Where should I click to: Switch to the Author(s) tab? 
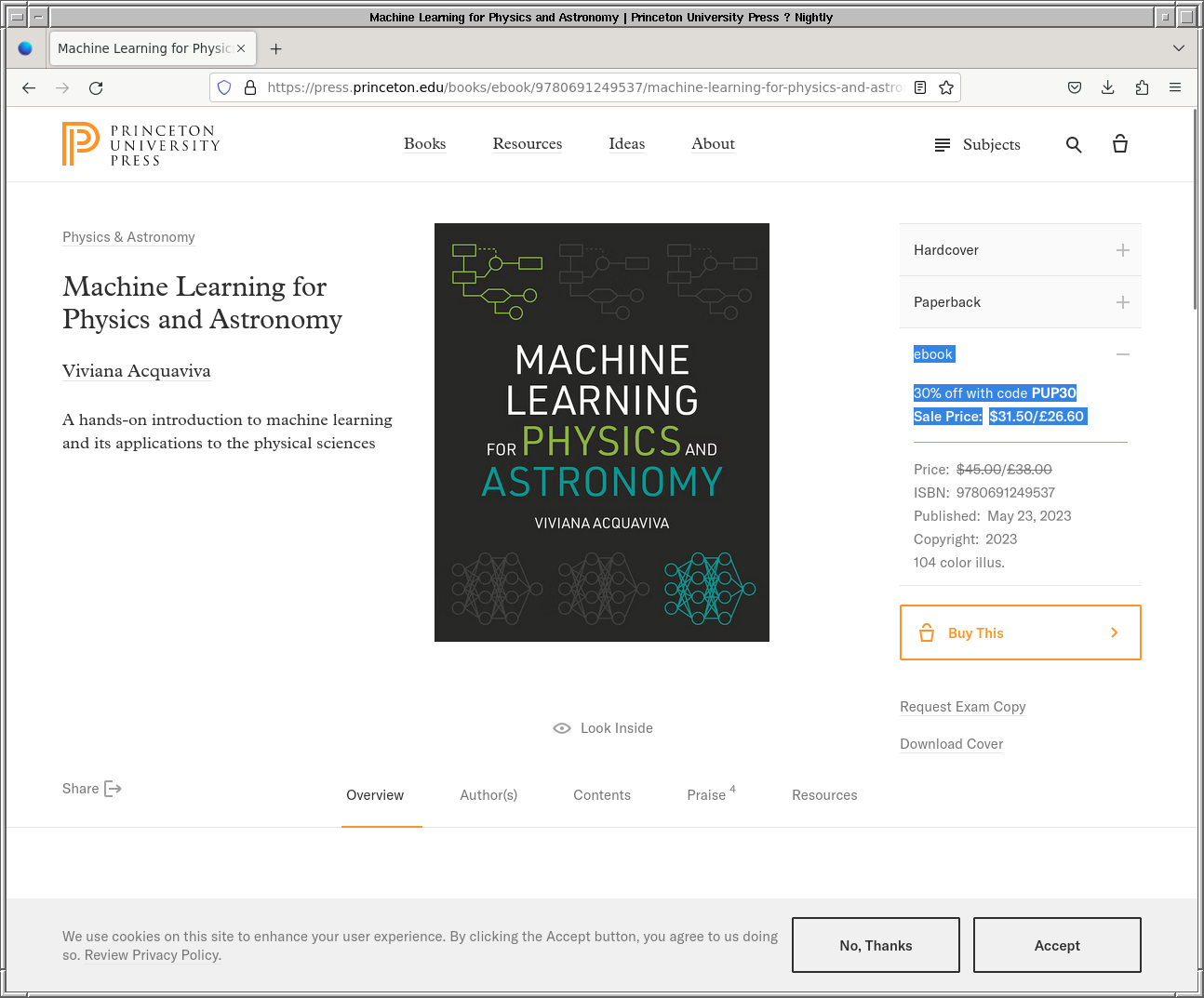(488, 795)
